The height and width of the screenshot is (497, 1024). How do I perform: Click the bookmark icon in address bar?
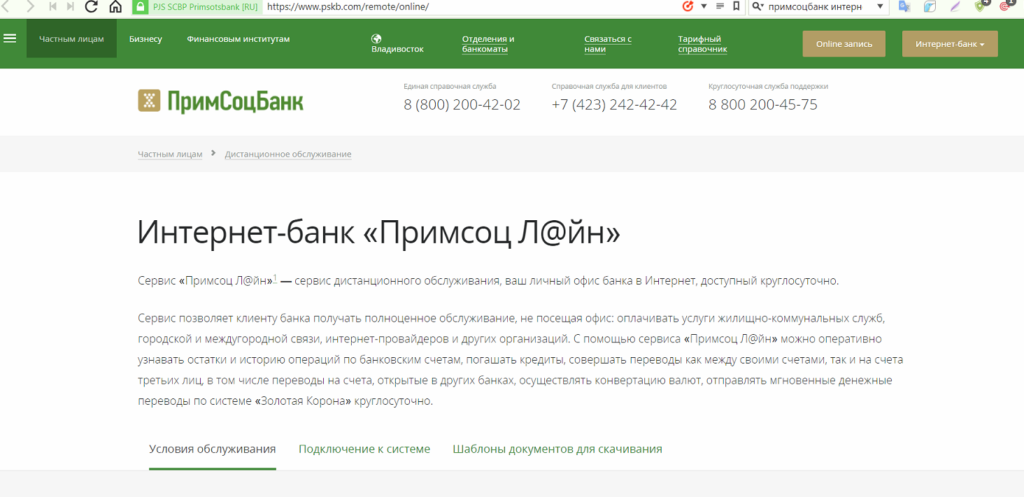(736, 7)
